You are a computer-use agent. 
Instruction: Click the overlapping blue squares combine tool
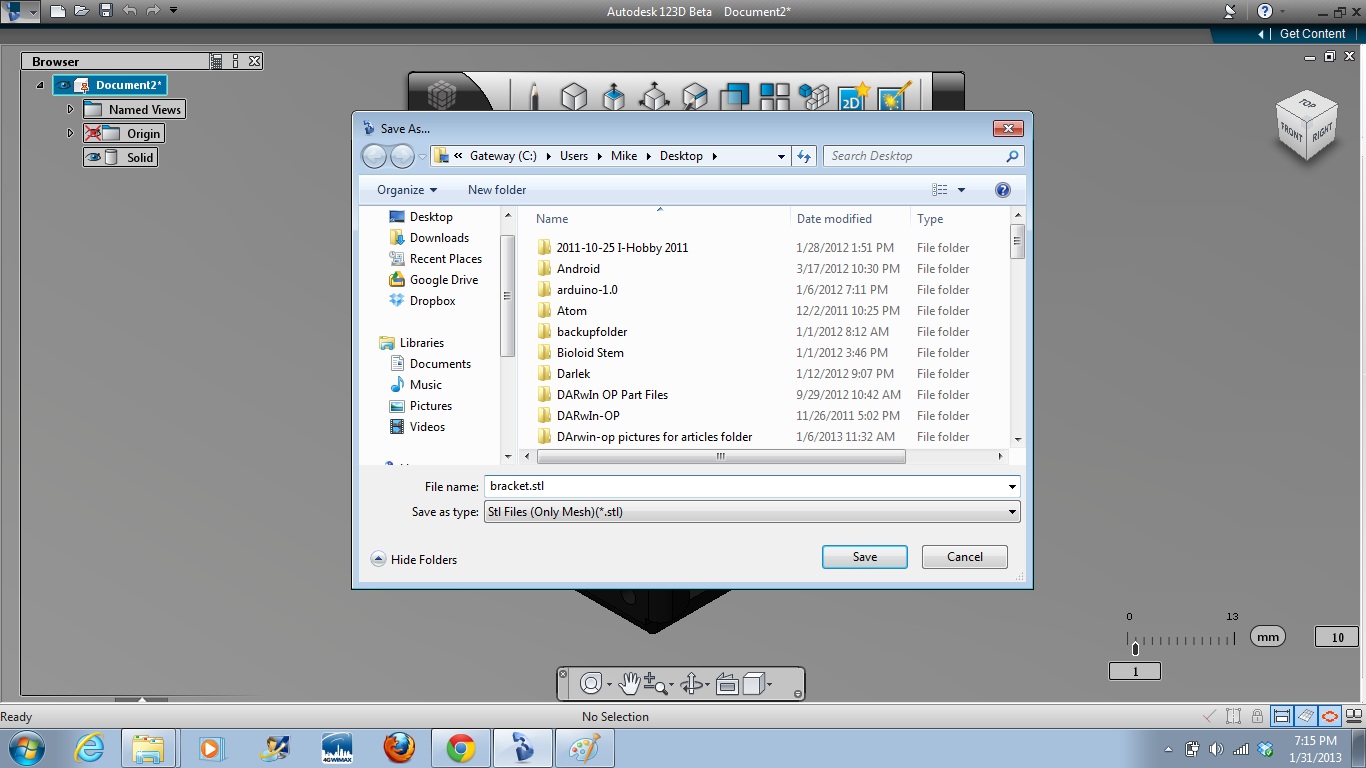[x=734, y=96]
